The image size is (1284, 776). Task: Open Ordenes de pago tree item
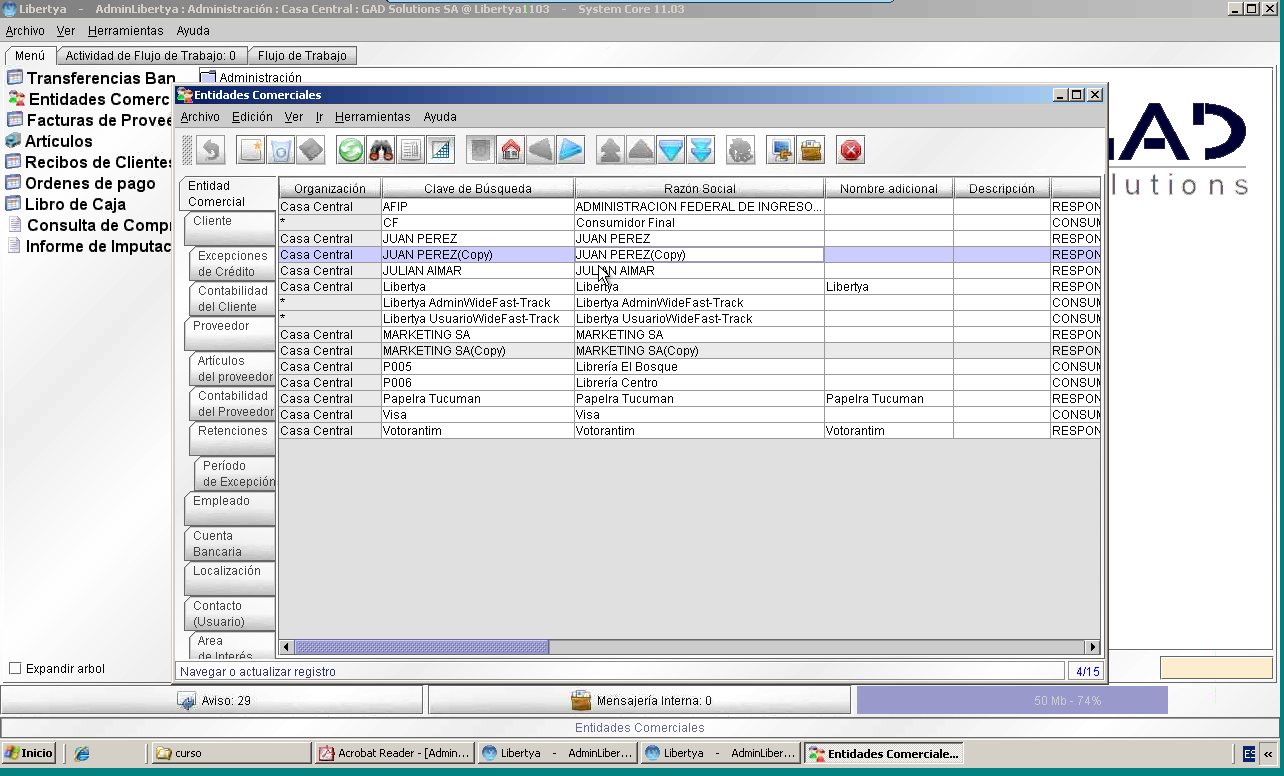point(81,183)
